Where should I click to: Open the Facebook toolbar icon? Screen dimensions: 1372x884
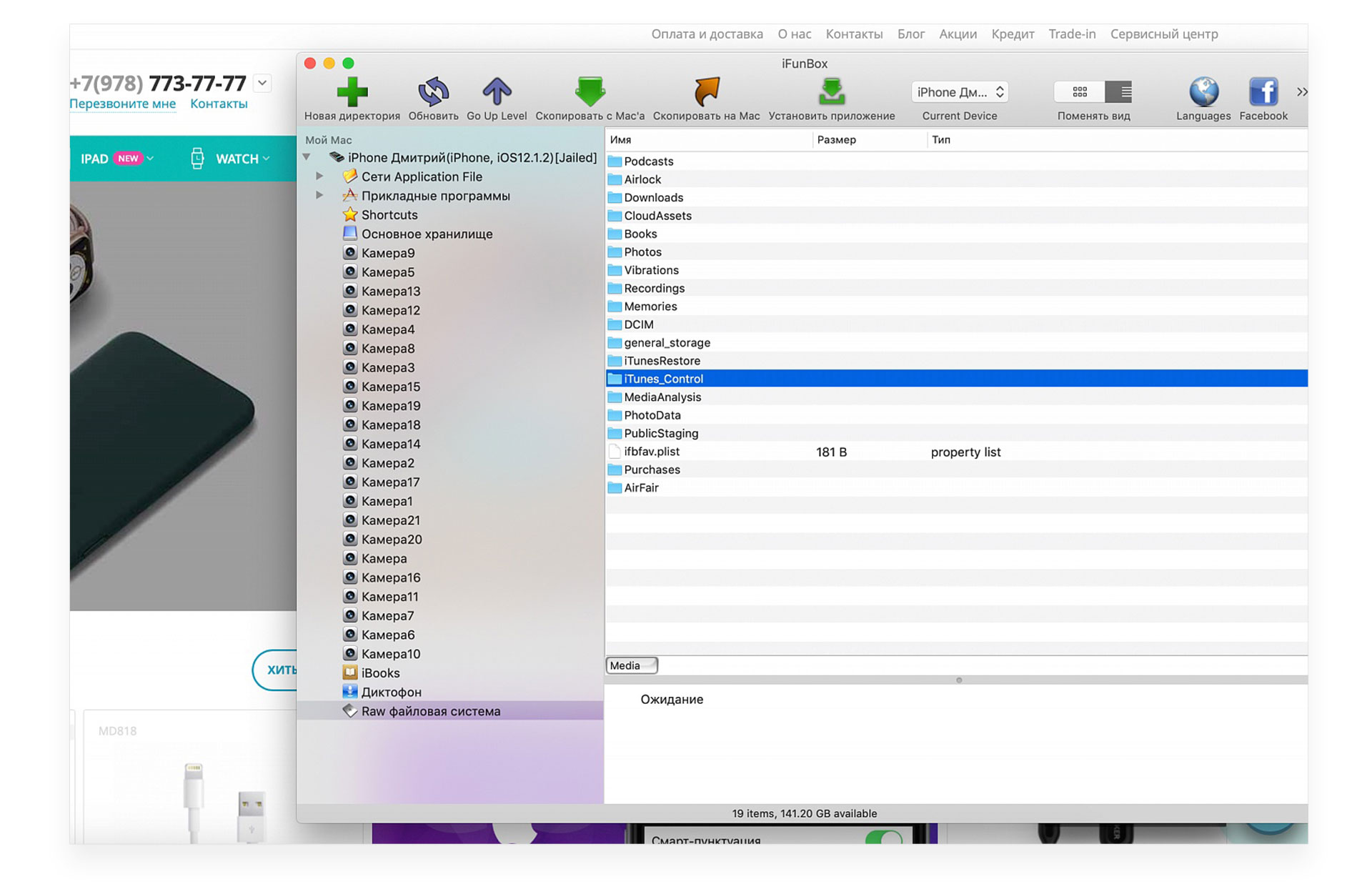(x=1263, y=91)
